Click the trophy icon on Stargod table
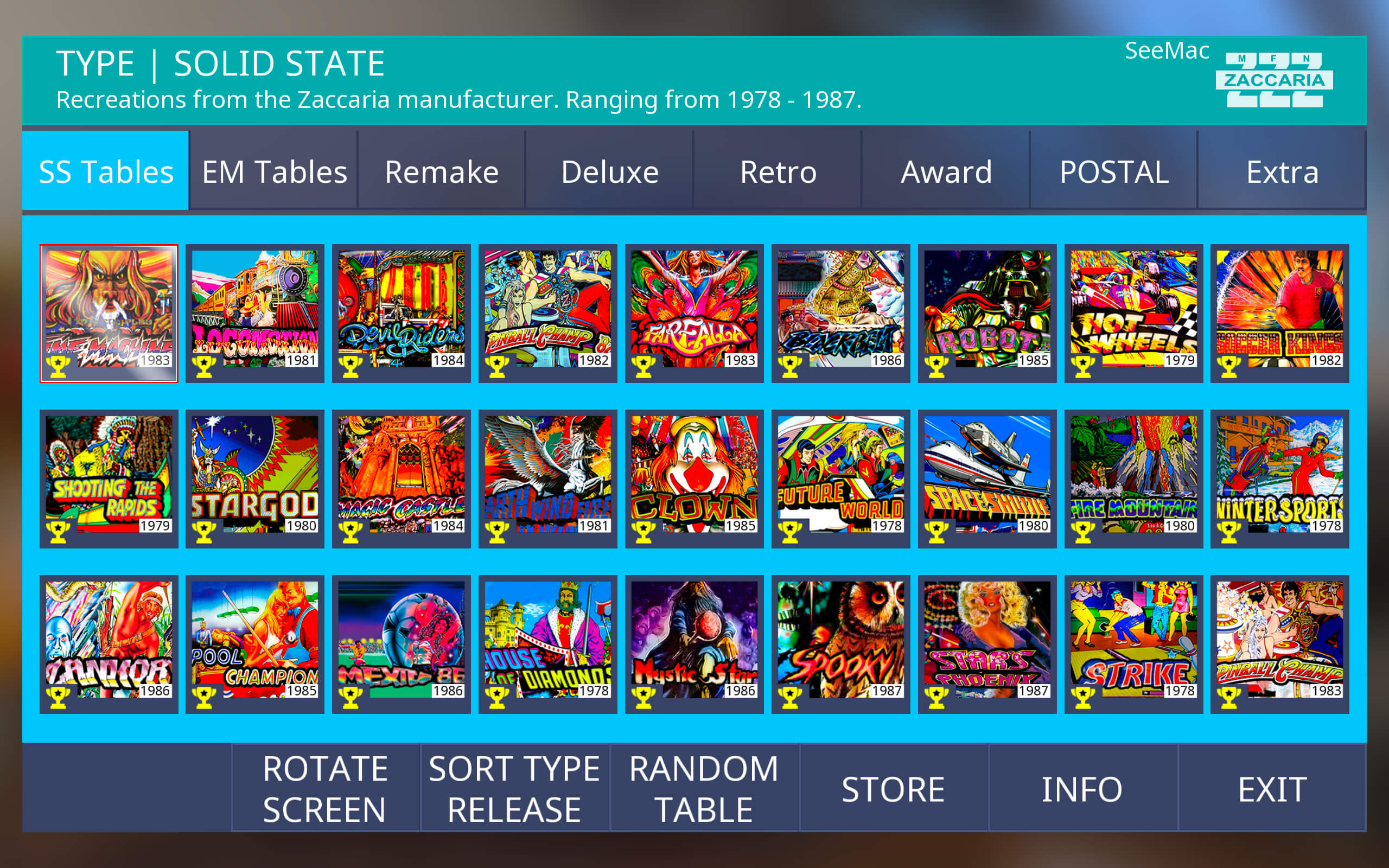Image resolution: width=1389 pixels, height=868 pixels. tap(204, 532)
